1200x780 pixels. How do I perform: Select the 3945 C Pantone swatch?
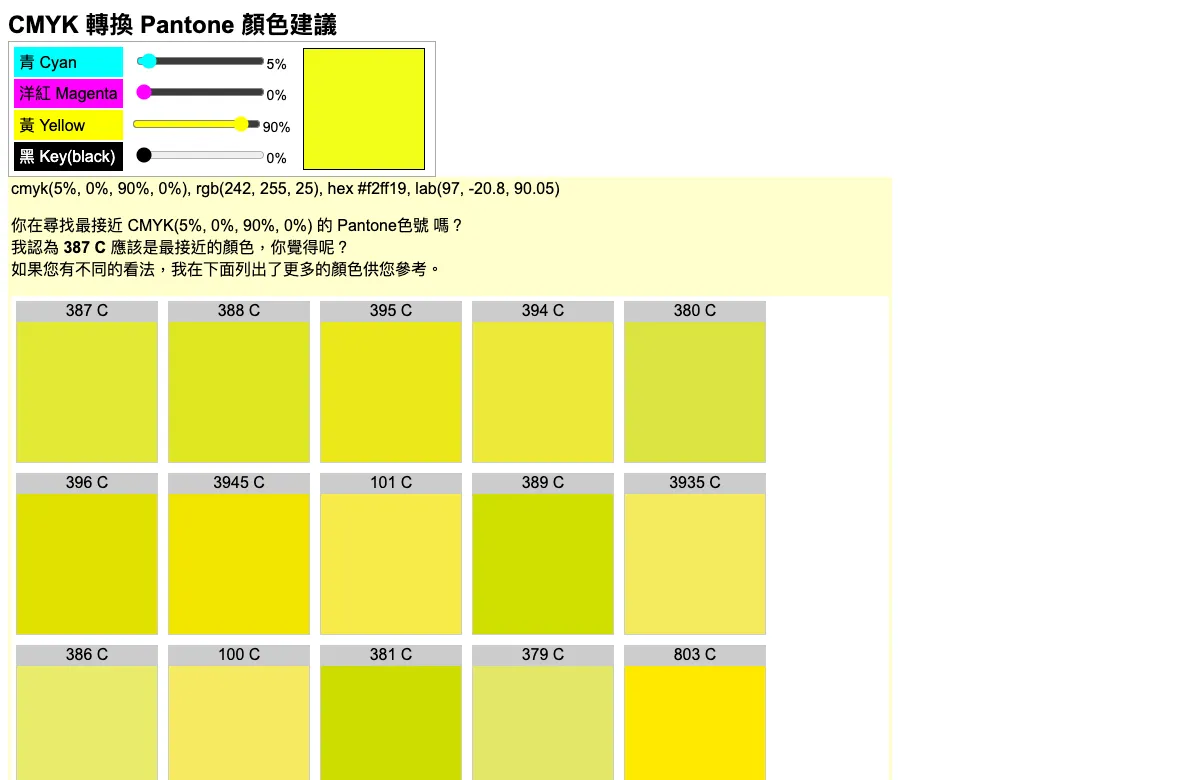coord(239,554)
